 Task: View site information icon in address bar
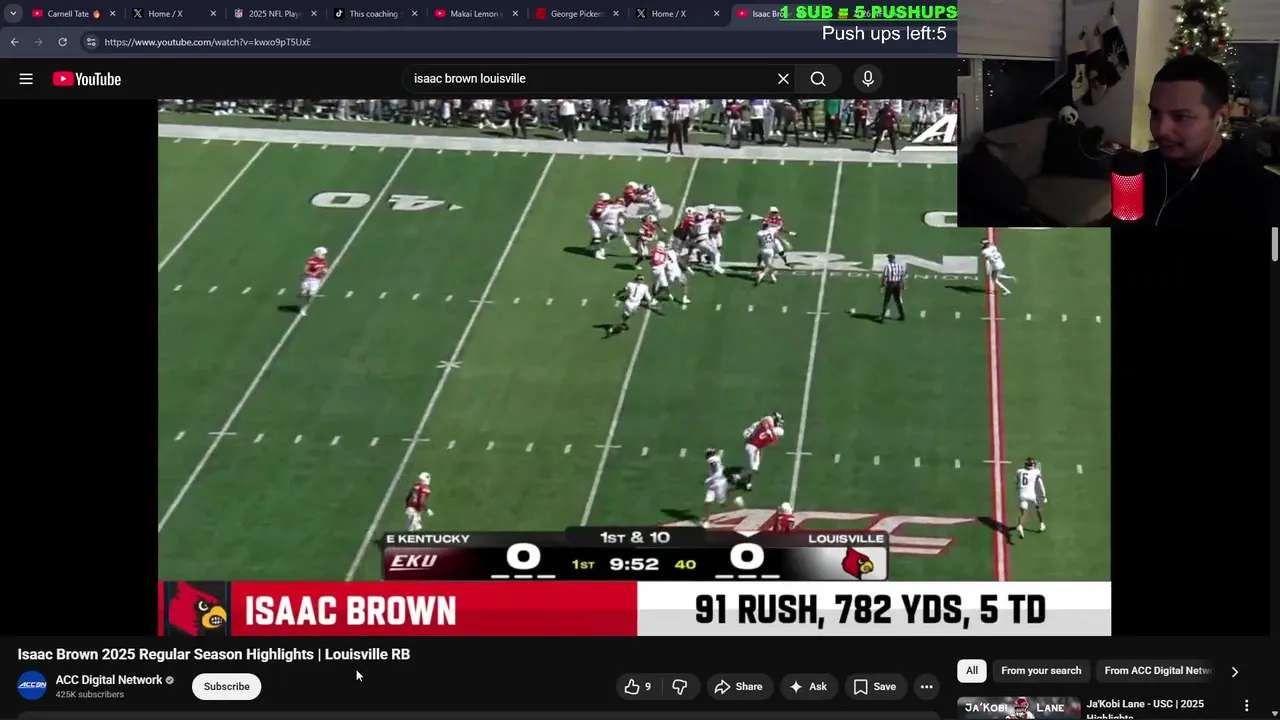[x=91, y=42]
